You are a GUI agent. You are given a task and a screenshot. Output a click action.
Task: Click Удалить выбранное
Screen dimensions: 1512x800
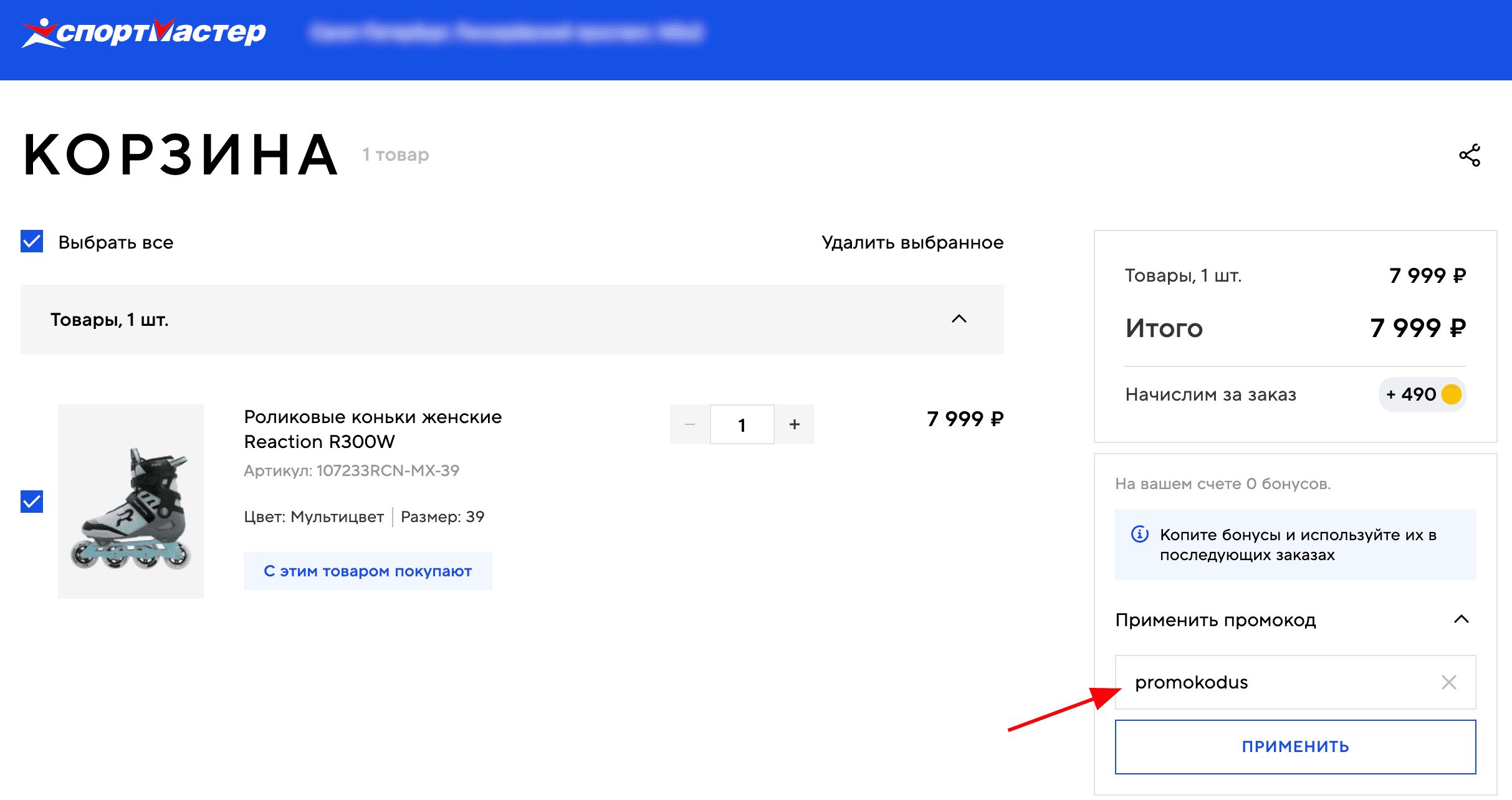click(913, 242)
